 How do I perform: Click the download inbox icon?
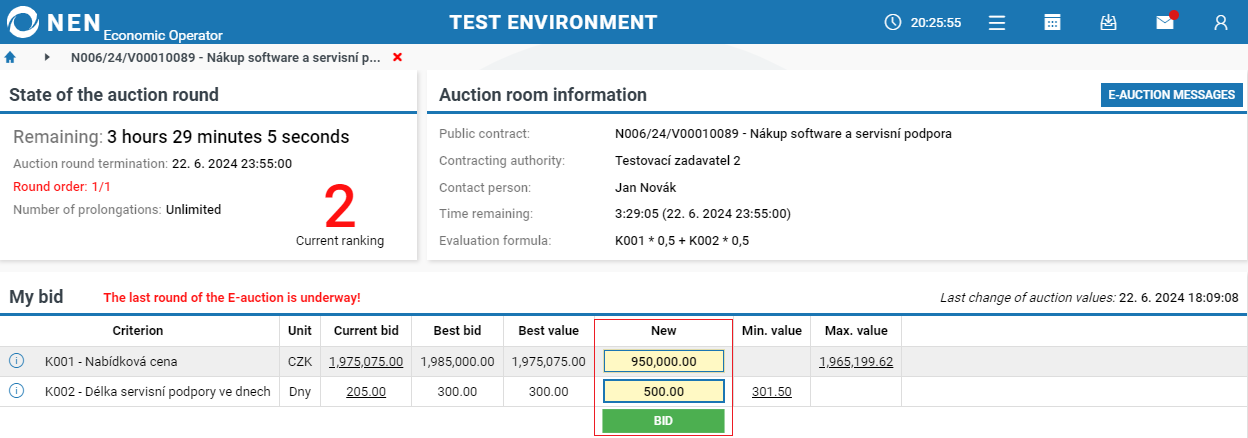[x=1108, y=22]
